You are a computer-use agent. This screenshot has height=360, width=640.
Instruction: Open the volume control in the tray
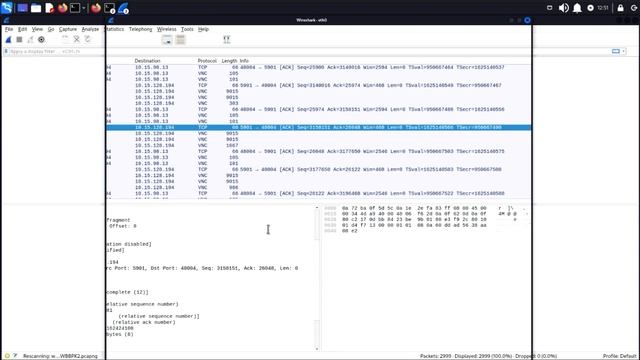click(x=564, y=8)
